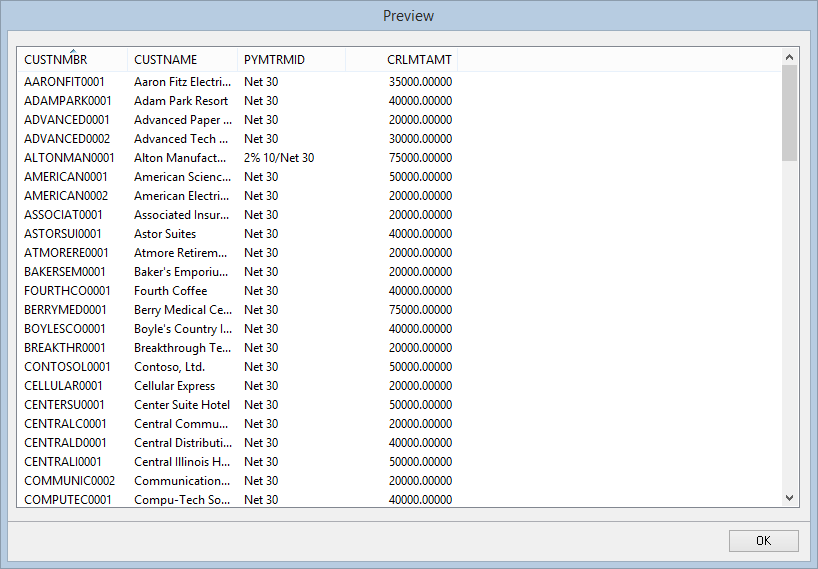Image resolution: width=818 pixels, height=569 pixels.
Task: Sort by CUSTNMBR column header
Action: tap(73, 59)
